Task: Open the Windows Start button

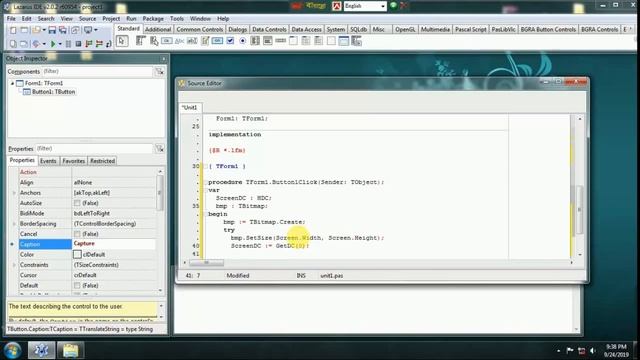Action: (12, 350)
